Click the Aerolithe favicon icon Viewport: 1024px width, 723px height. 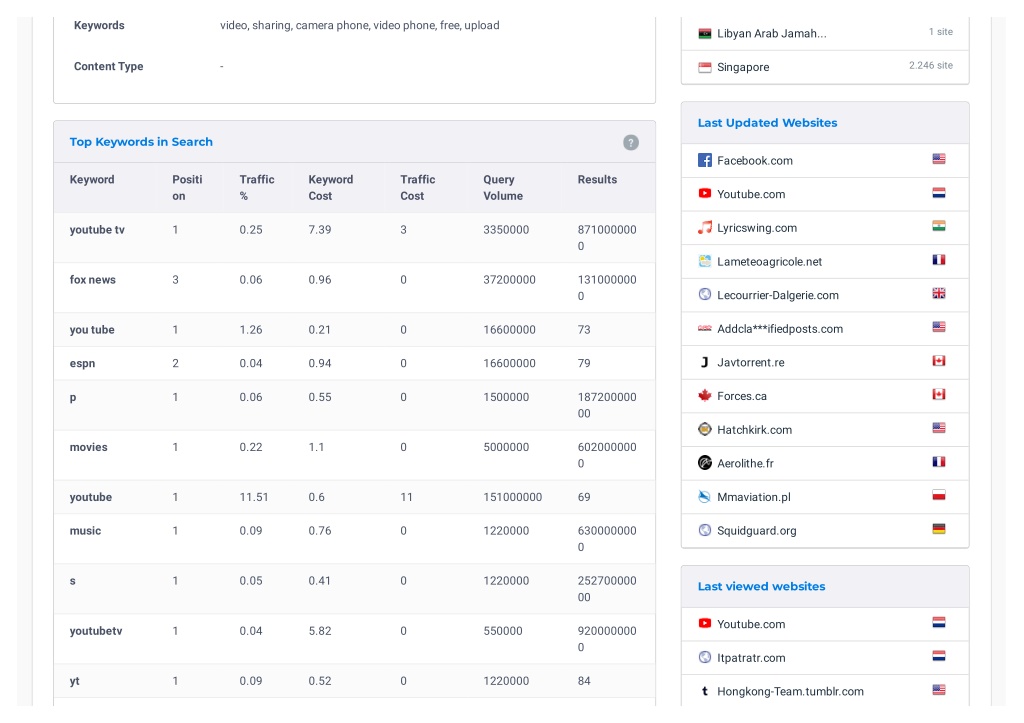(x=705, y=463)
